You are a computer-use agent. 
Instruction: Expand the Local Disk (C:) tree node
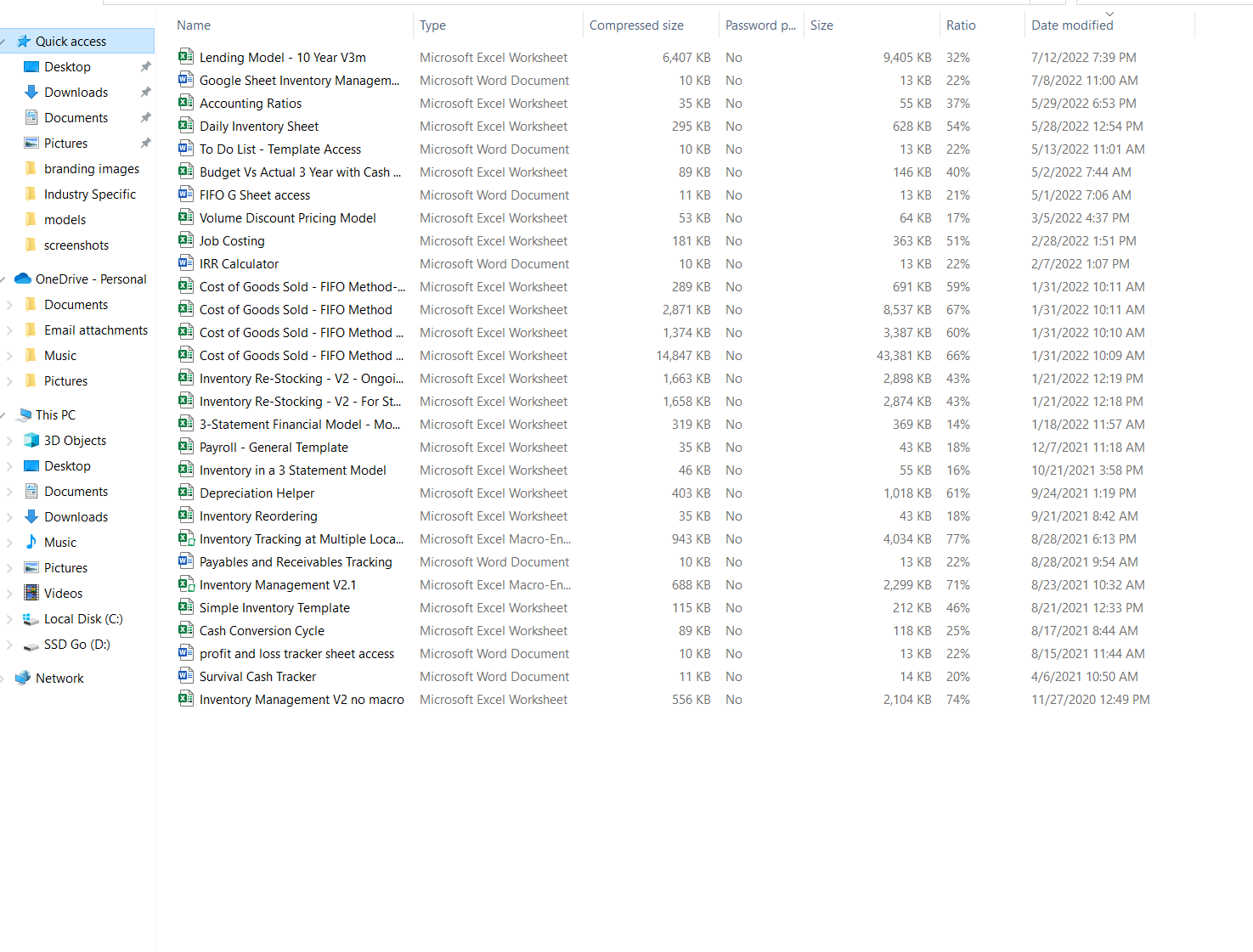[9, 619]
